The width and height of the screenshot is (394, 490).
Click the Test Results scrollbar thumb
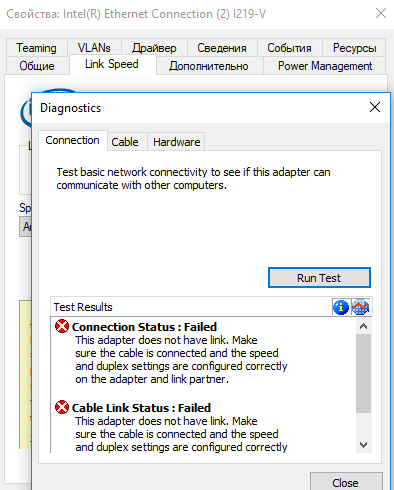tap(363, 373)
